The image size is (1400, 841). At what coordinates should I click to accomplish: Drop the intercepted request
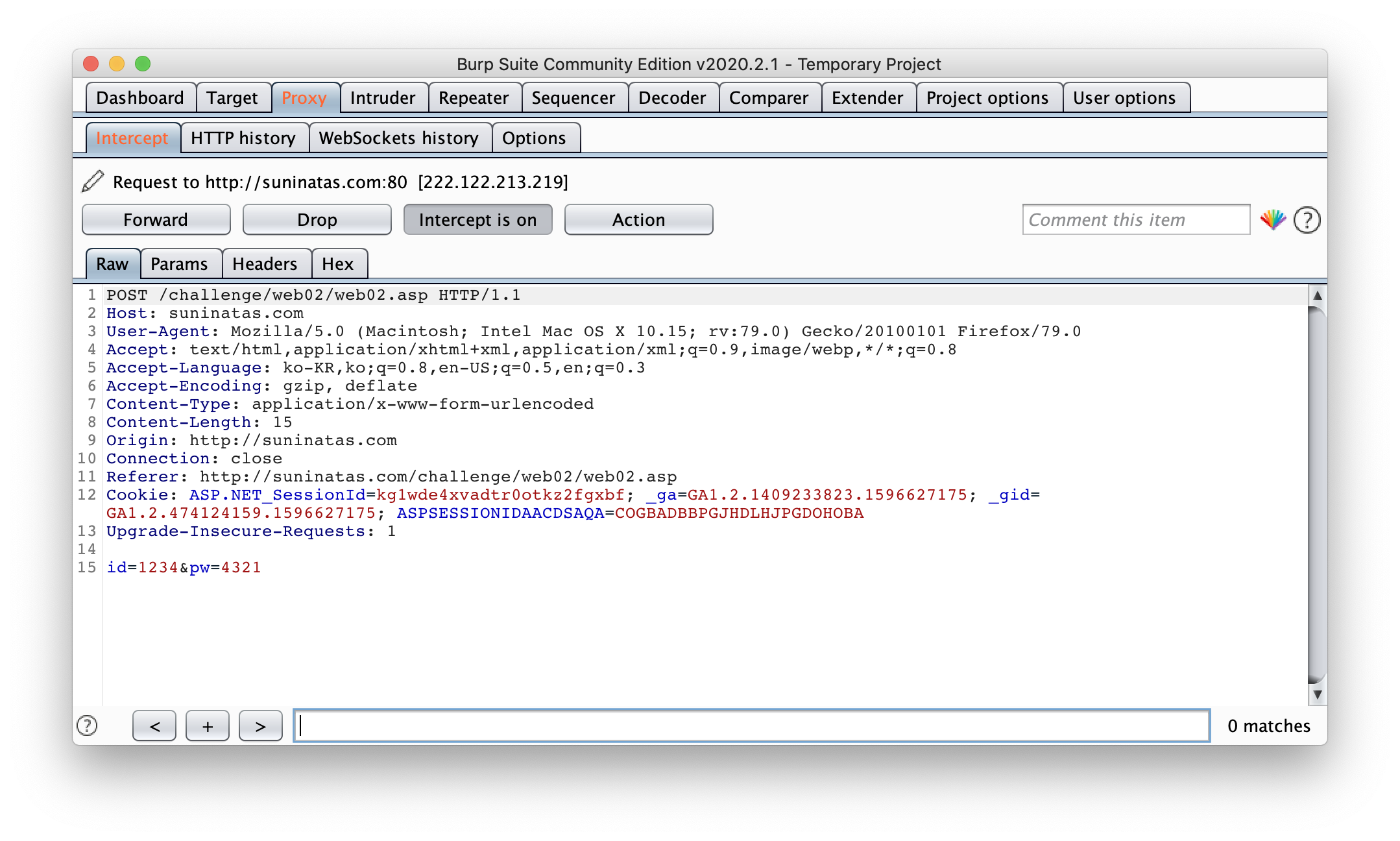click(317, 220)
